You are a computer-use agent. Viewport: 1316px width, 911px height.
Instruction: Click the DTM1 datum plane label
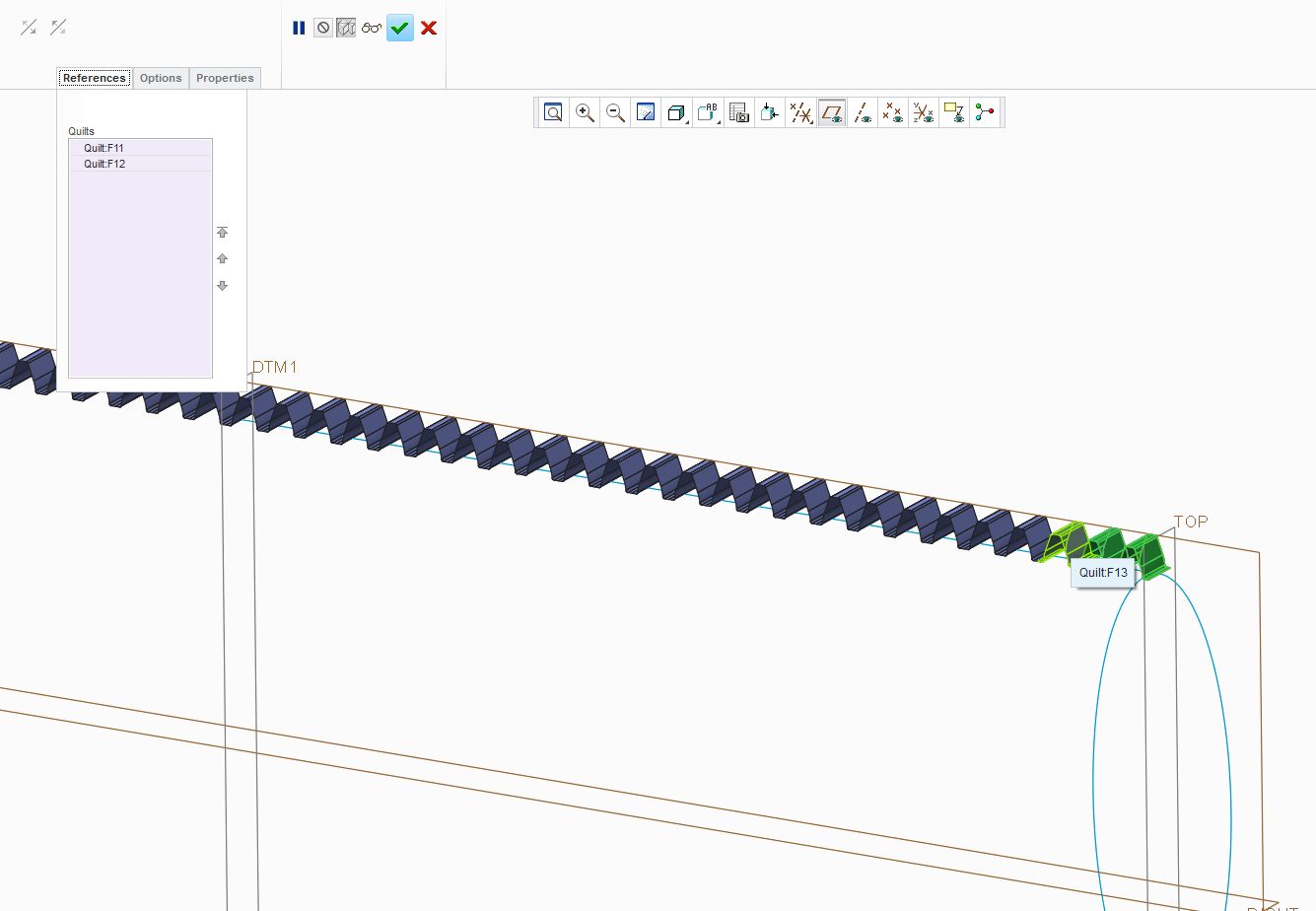275,367
